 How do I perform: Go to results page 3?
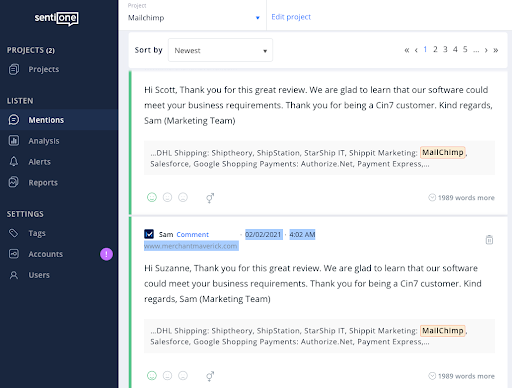445,50
